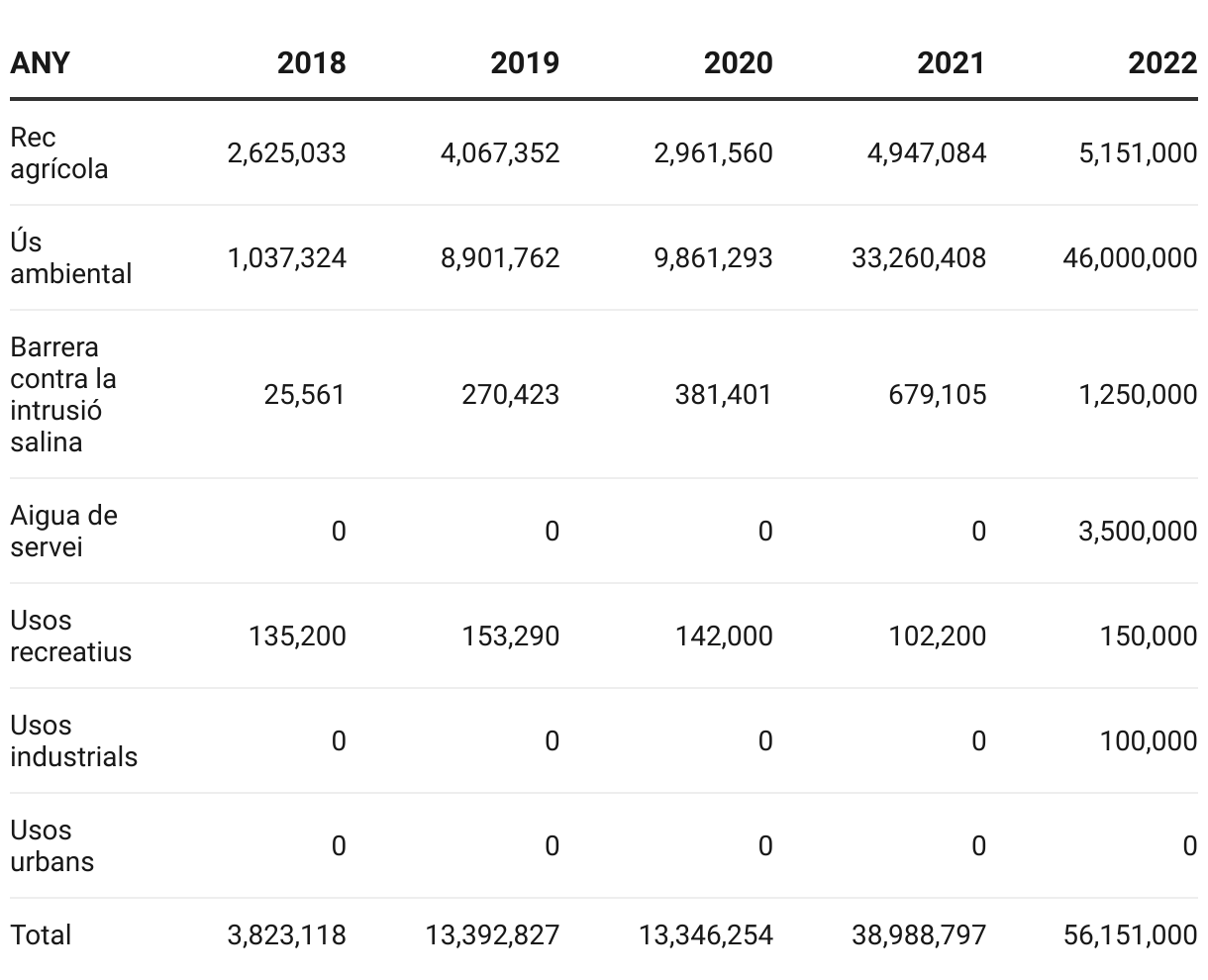Click the 679,105 cell under 2021
The height and width of the screenshot is (980, 1208).
click(937, 394)
